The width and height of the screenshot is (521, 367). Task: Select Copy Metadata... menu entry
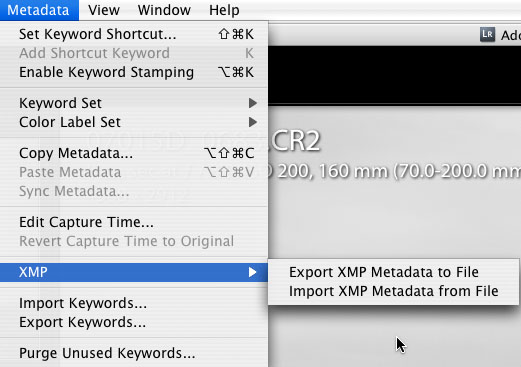click(x=134, y=153)
